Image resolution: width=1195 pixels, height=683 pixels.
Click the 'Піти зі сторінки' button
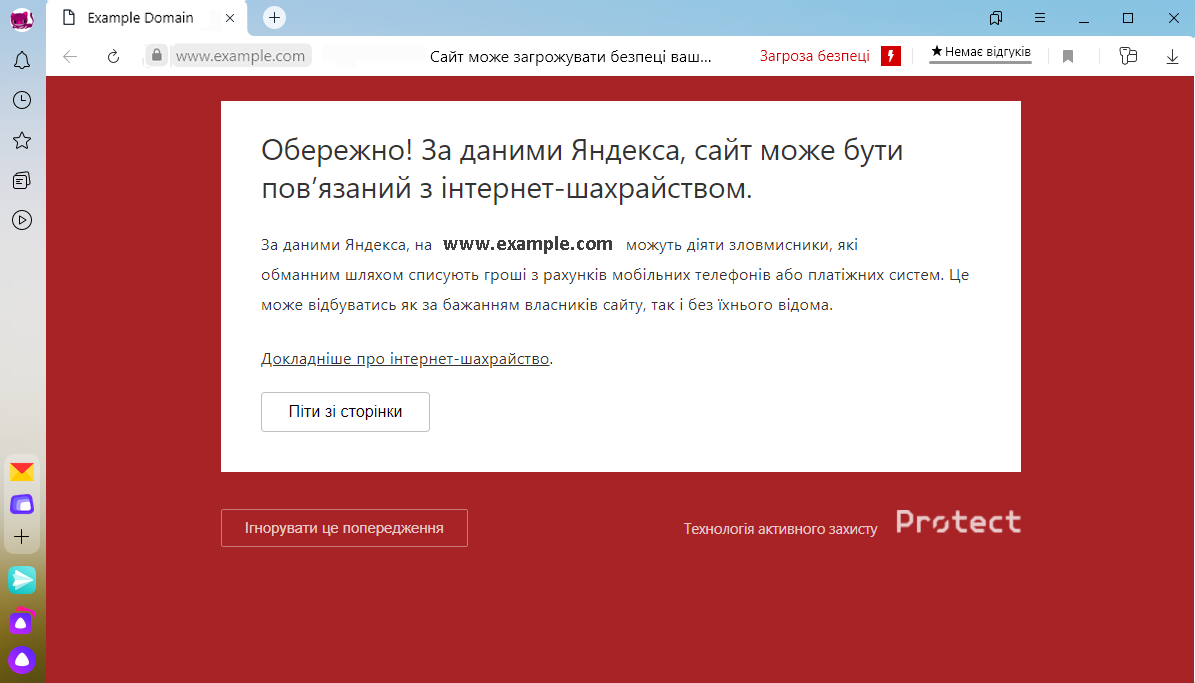pyautogui.click(x=345, y=412)
